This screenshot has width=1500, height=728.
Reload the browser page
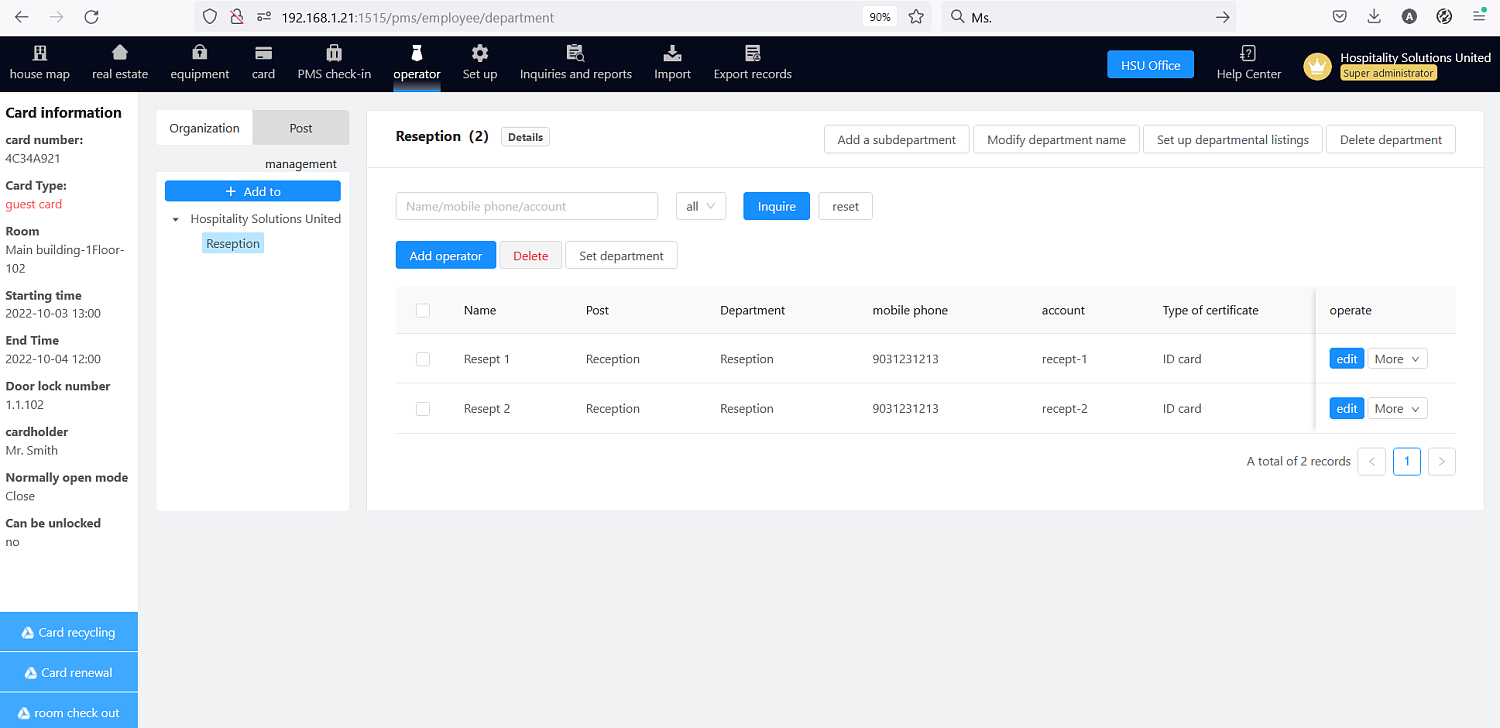click(91, 17)
